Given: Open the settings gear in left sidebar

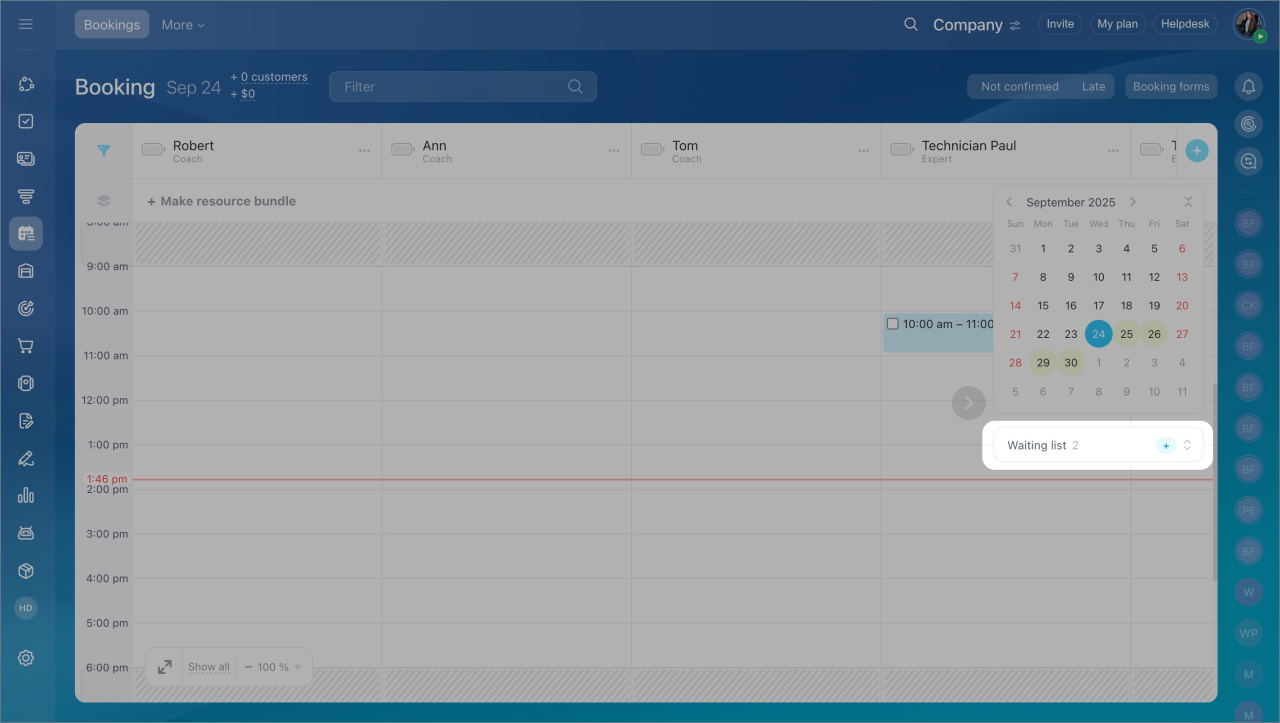Looking at the screenshot, I should click(26, 658).
